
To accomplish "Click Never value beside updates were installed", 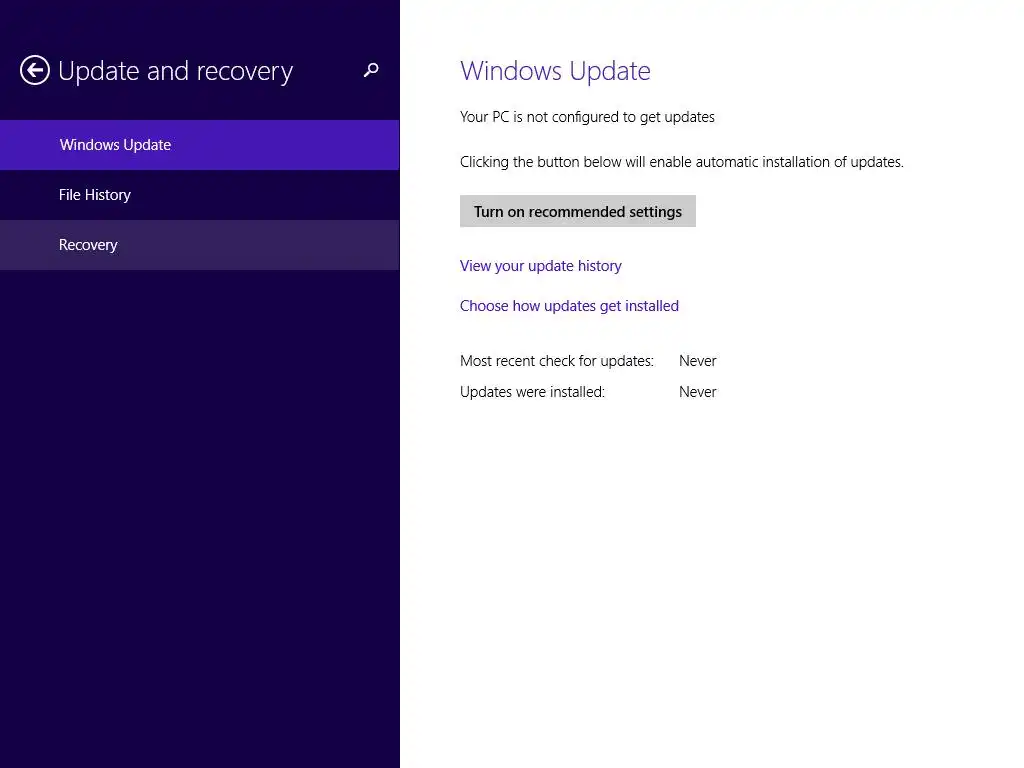I will (697, 392).
